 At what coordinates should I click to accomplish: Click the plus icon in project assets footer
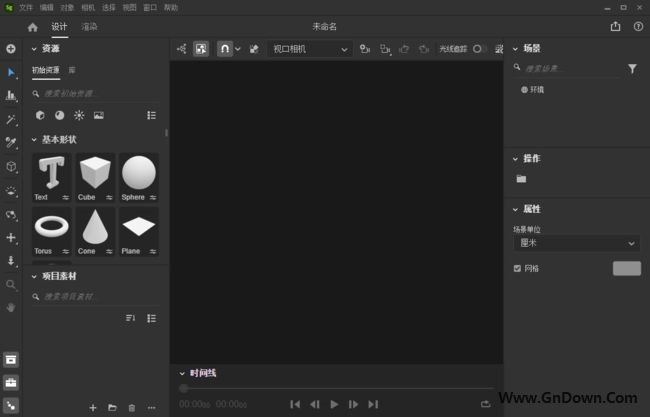[93, 408]
